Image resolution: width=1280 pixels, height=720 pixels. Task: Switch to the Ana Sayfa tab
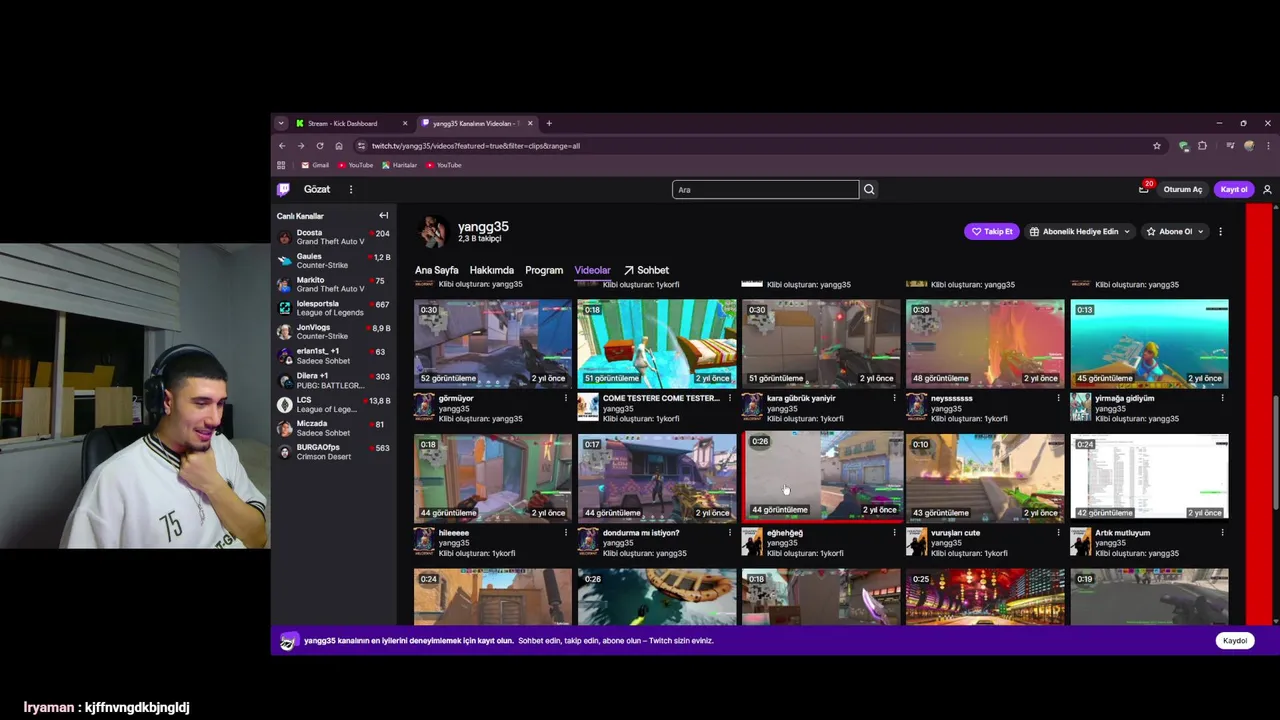pos(436,270)
